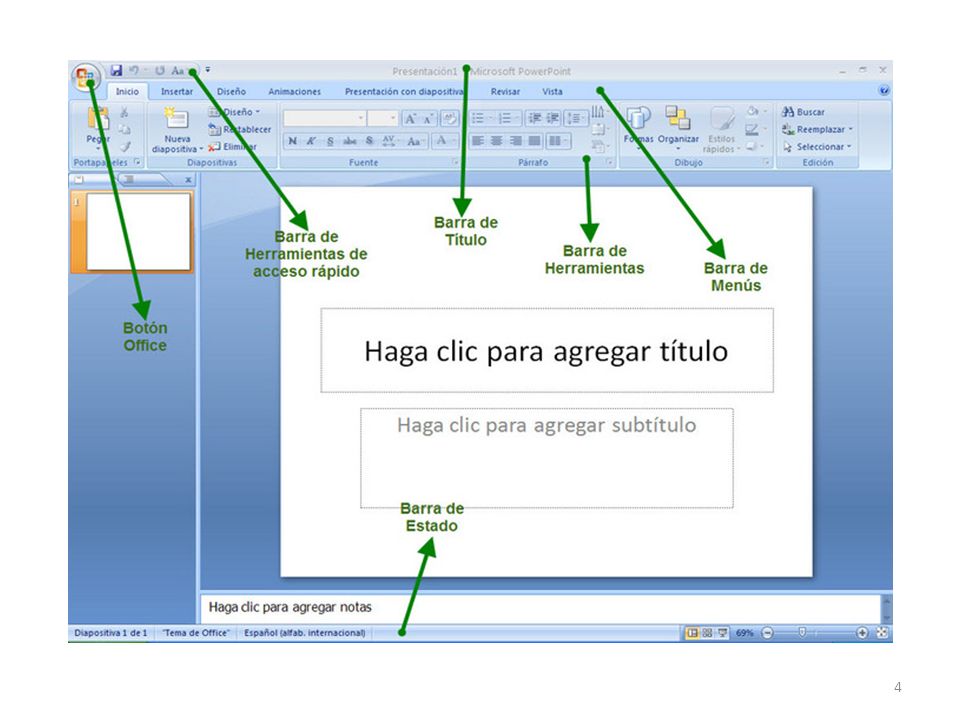Open the Portapapeles dialog launcher

pos(138,162)
